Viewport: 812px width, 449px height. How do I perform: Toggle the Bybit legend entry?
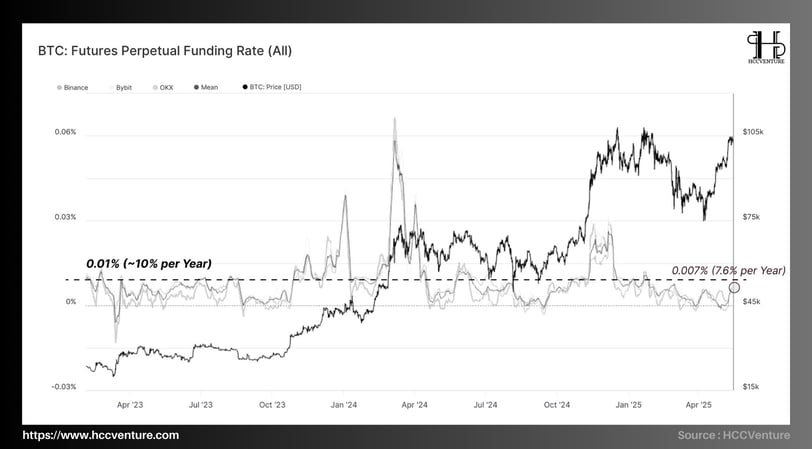[x=120, y=88]
